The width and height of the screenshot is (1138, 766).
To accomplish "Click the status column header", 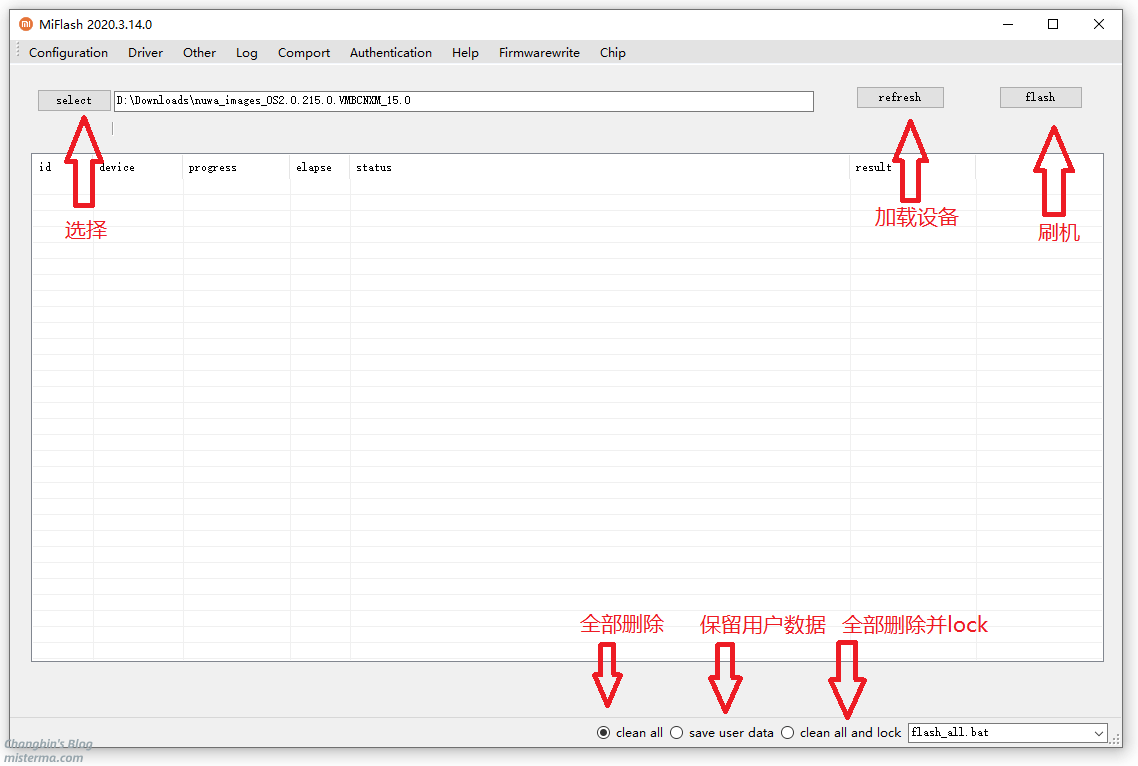I will pos(374,168).
